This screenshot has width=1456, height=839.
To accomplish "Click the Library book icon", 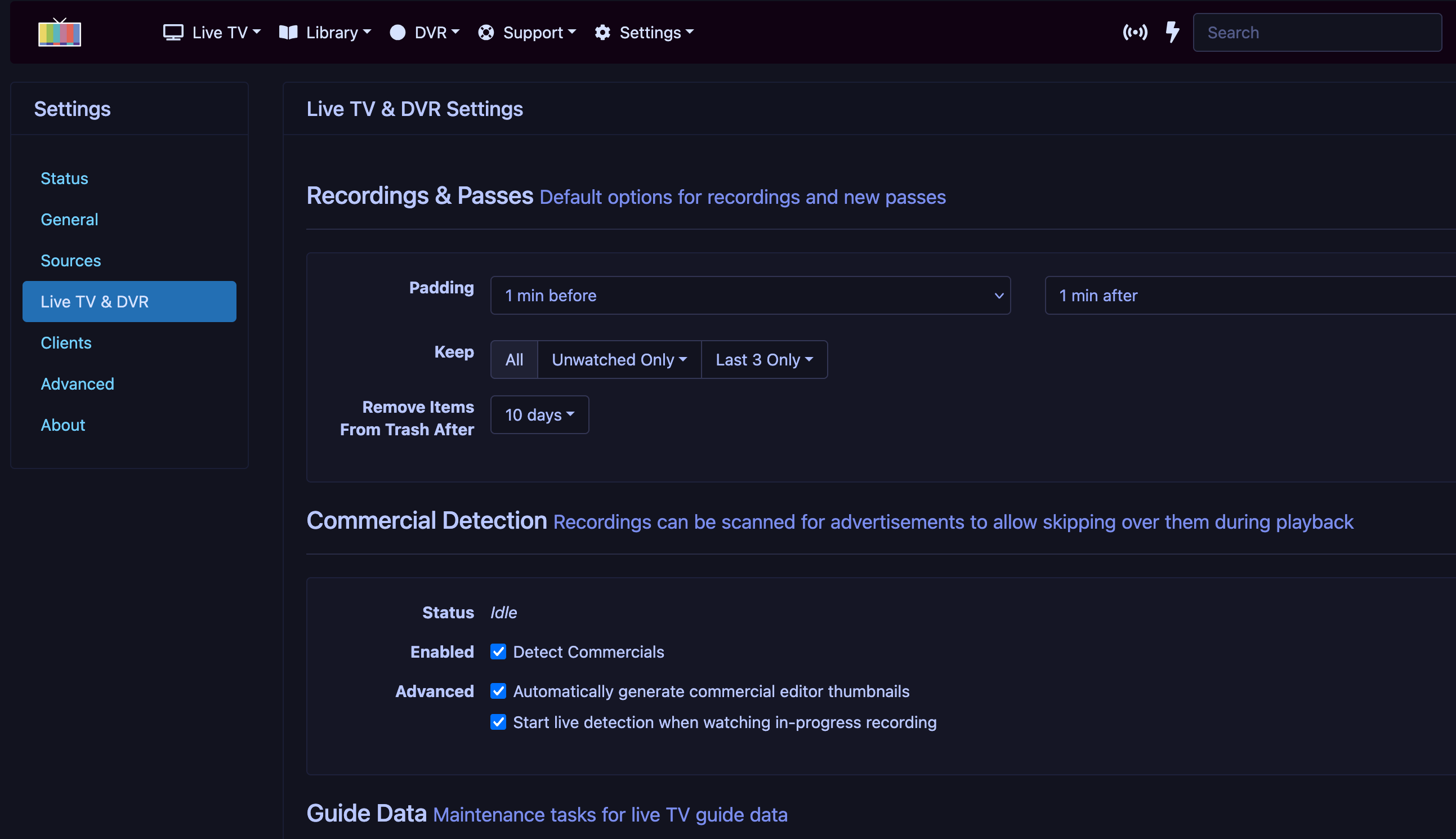I will tap(288, 33).
